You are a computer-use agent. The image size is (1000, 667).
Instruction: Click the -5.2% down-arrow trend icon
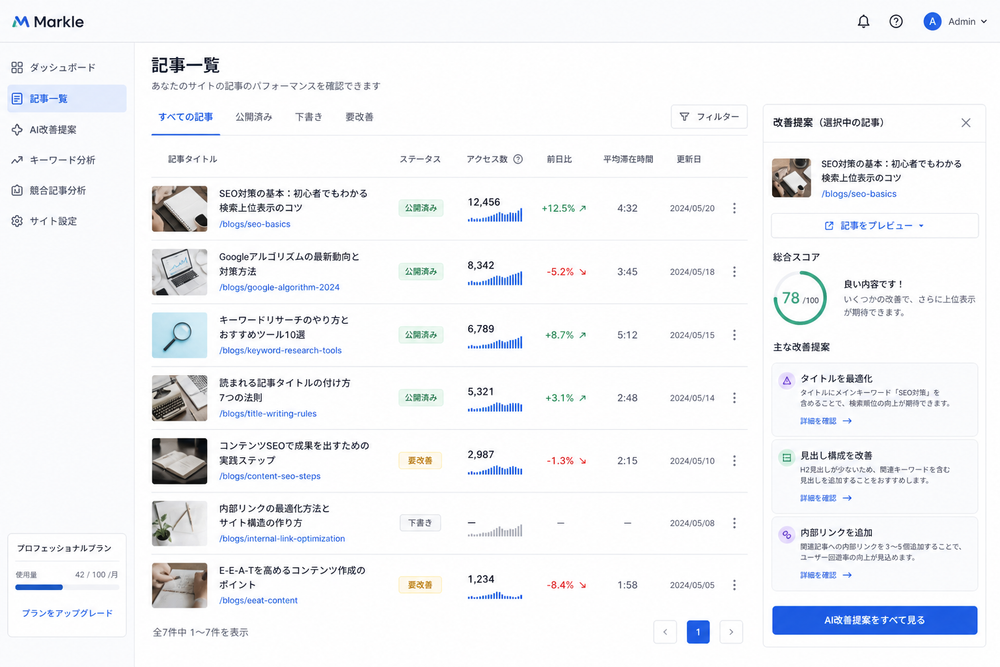pyautogui.click(x=582, y=272)
